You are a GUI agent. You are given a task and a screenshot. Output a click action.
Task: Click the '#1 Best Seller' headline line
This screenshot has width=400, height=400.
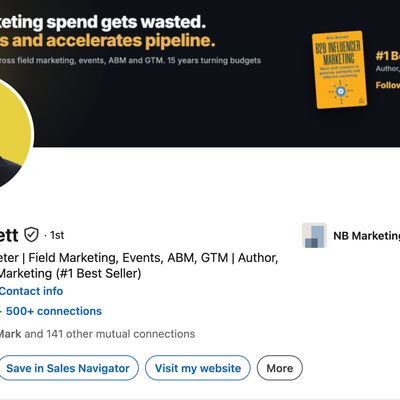[x=70, y=273]
